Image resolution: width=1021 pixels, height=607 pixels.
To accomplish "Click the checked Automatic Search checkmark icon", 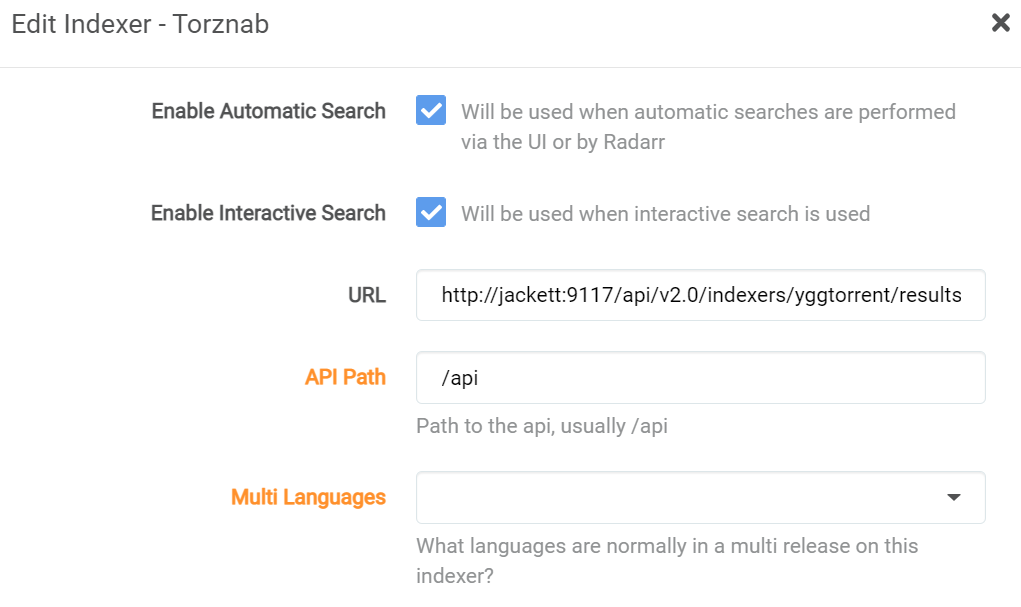I will [430, 110].
